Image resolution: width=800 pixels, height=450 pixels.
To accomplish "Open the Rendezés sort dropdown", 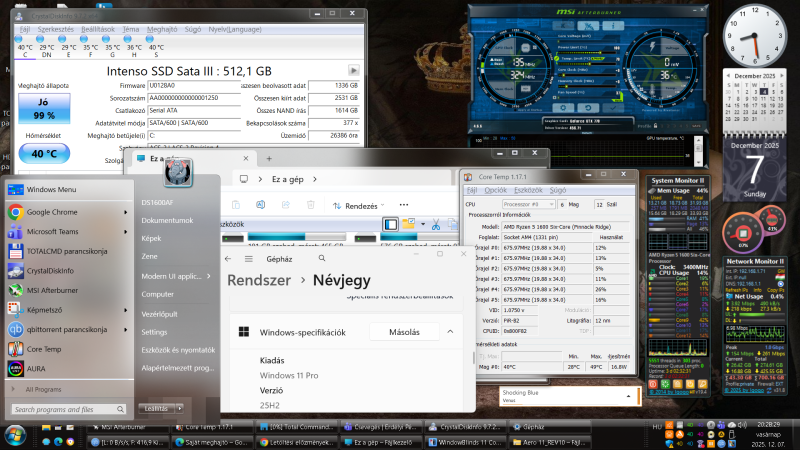I will click(x=359, y=206).
